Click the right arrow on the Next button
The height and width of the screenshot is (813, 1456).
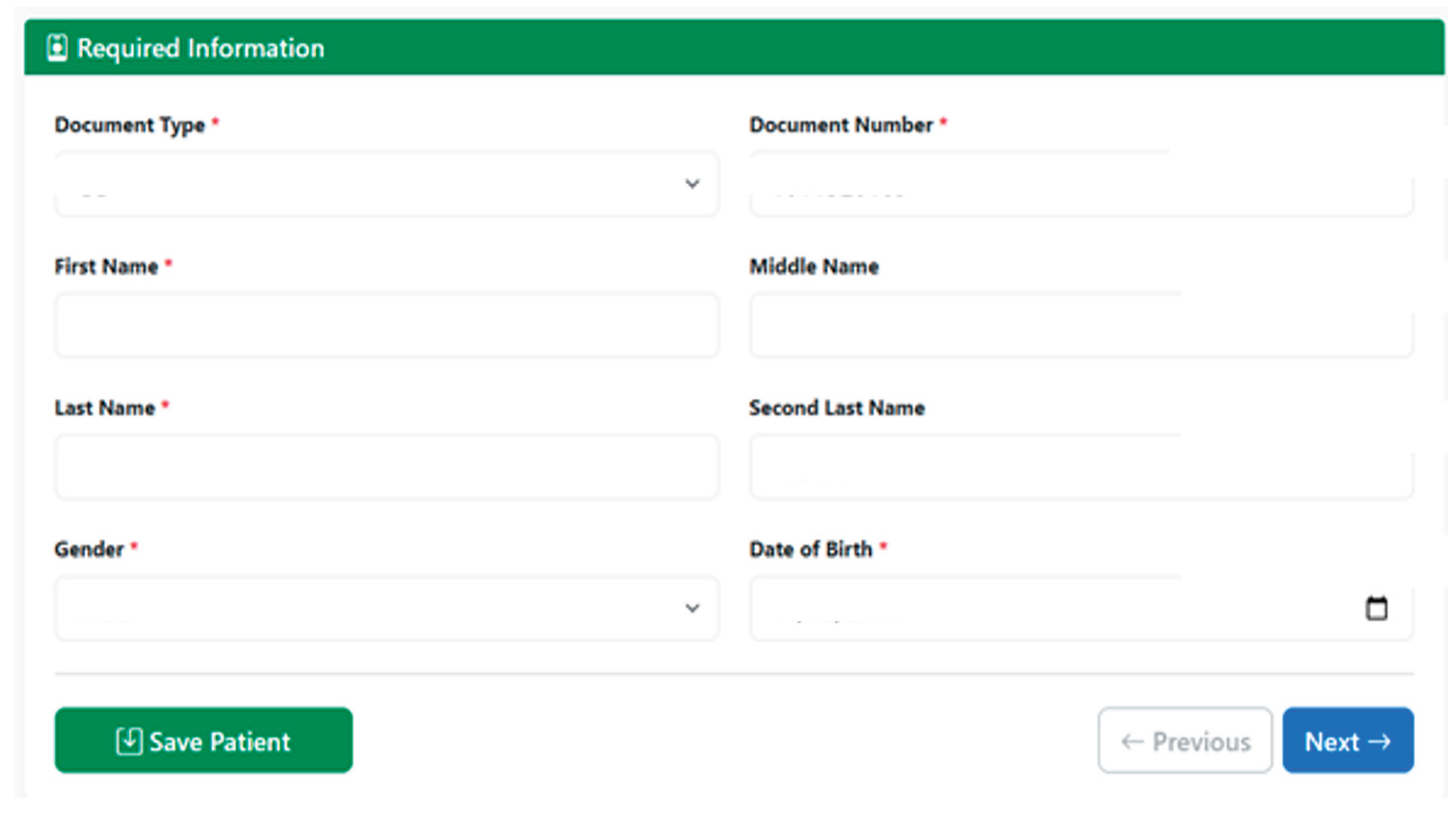(x=1380, y=741)
